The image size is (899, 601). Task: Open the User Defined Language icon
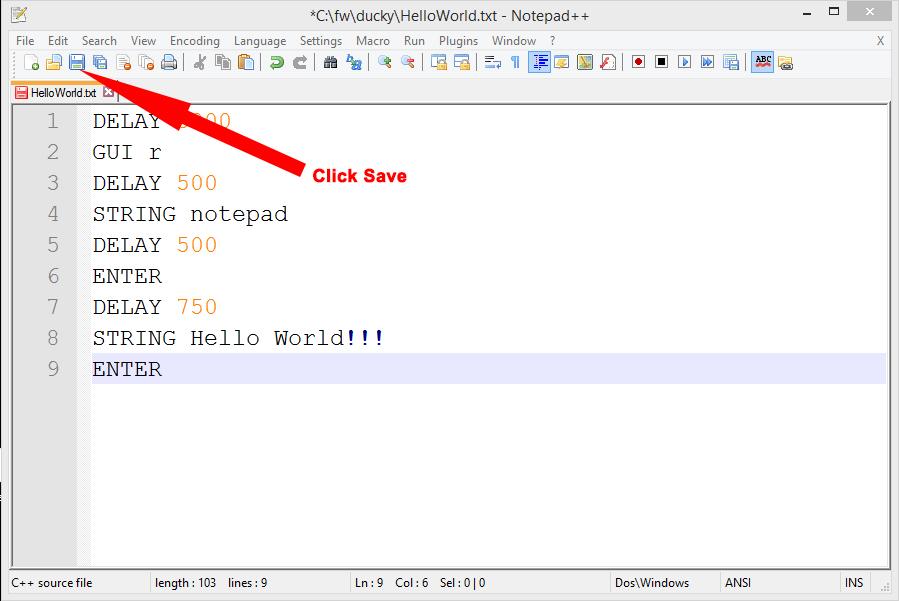[562, 62]
